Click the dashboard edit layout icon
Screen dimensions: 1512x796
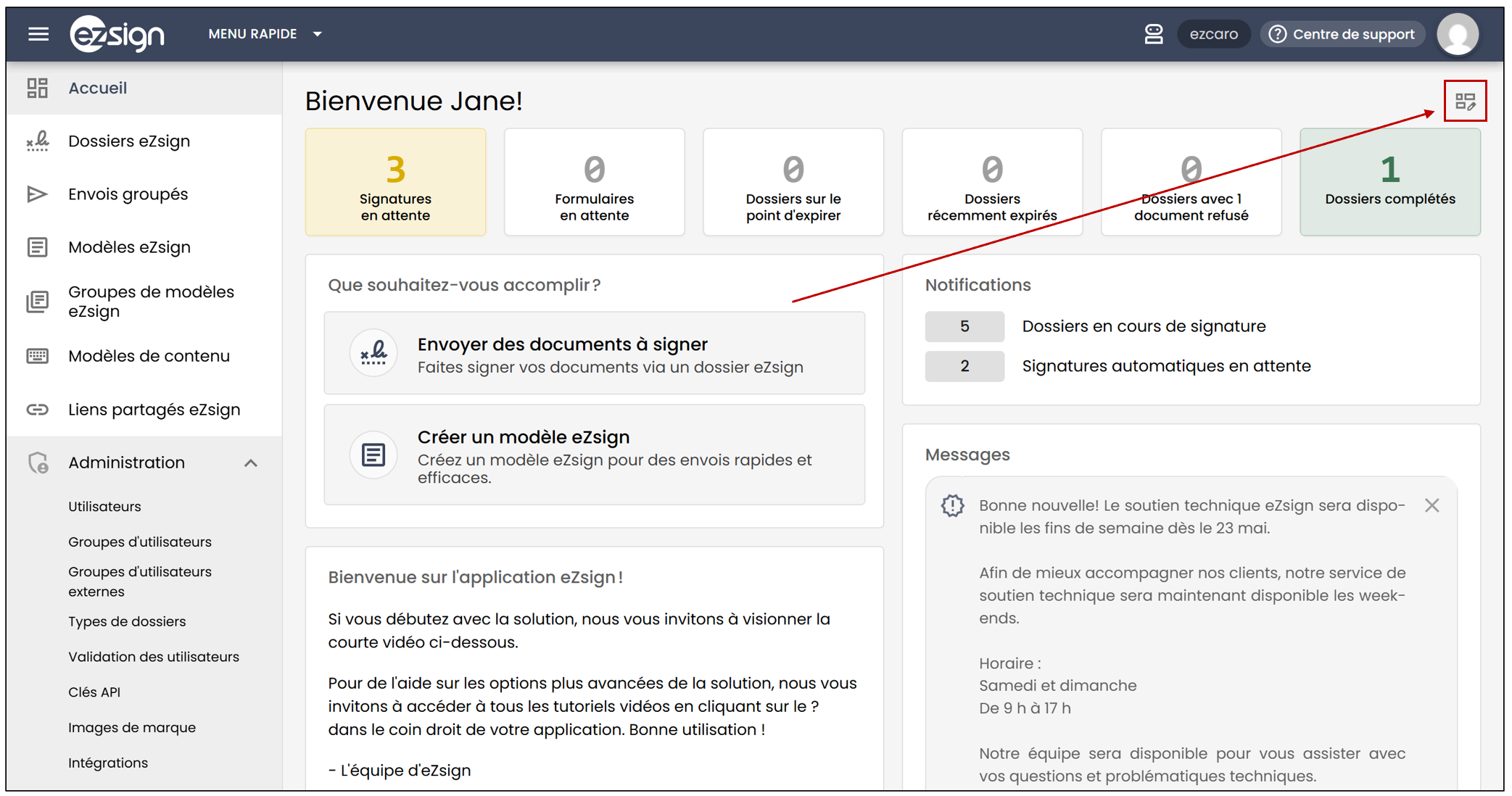[1465, 101]
